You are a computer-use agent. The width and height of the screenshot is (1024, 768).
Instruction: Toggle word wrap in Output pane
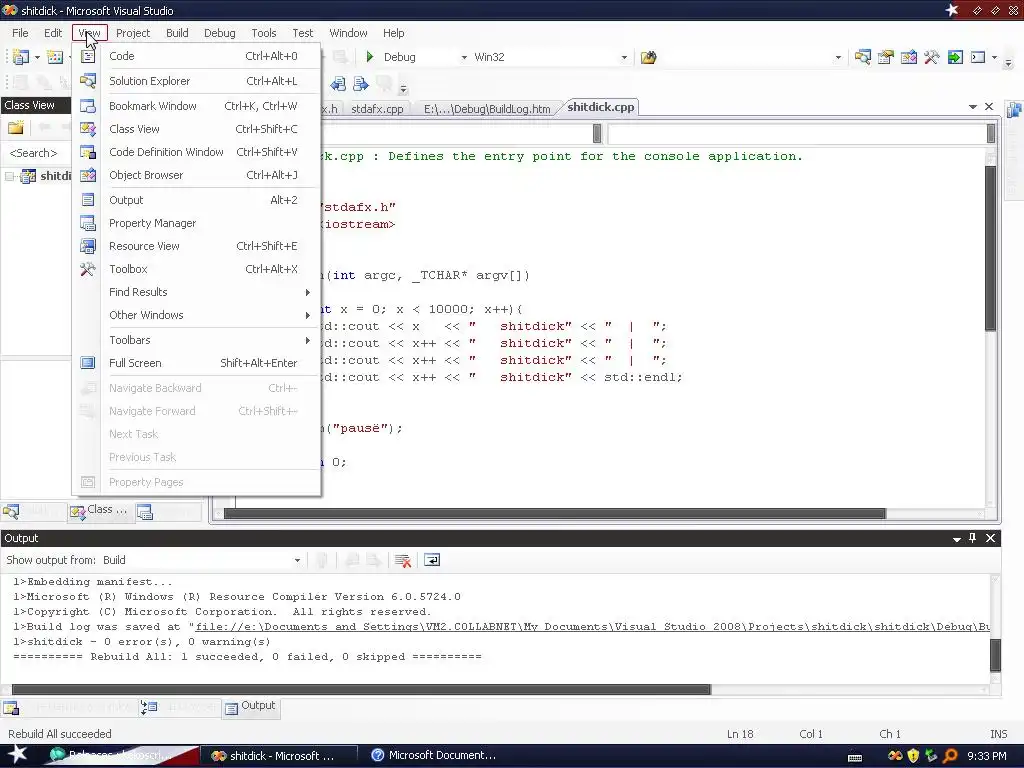pos(432,560)
